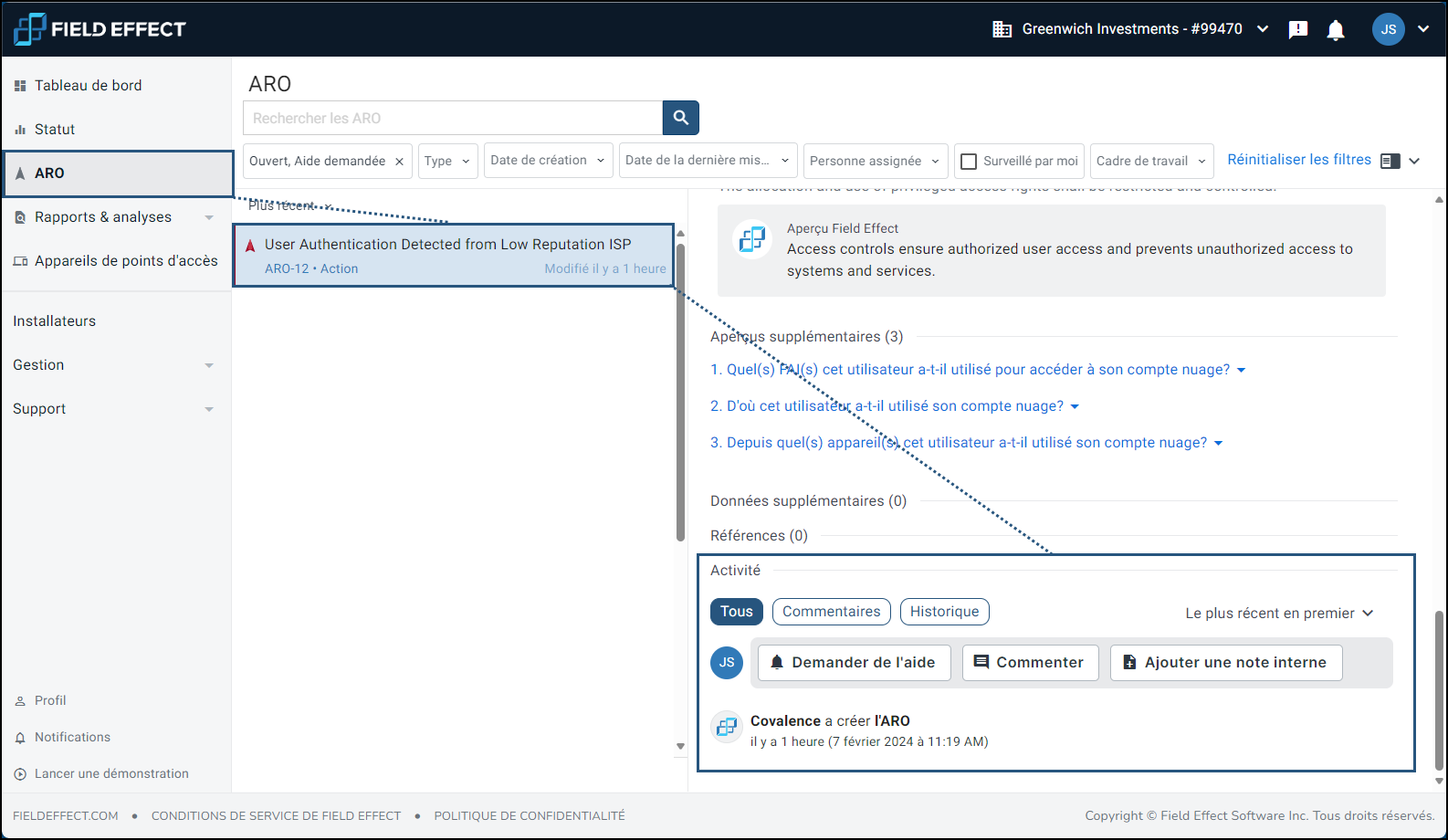Click the Rapports & analyses icon
This screenshot has height=840, width=1448.
click(20, 217)
